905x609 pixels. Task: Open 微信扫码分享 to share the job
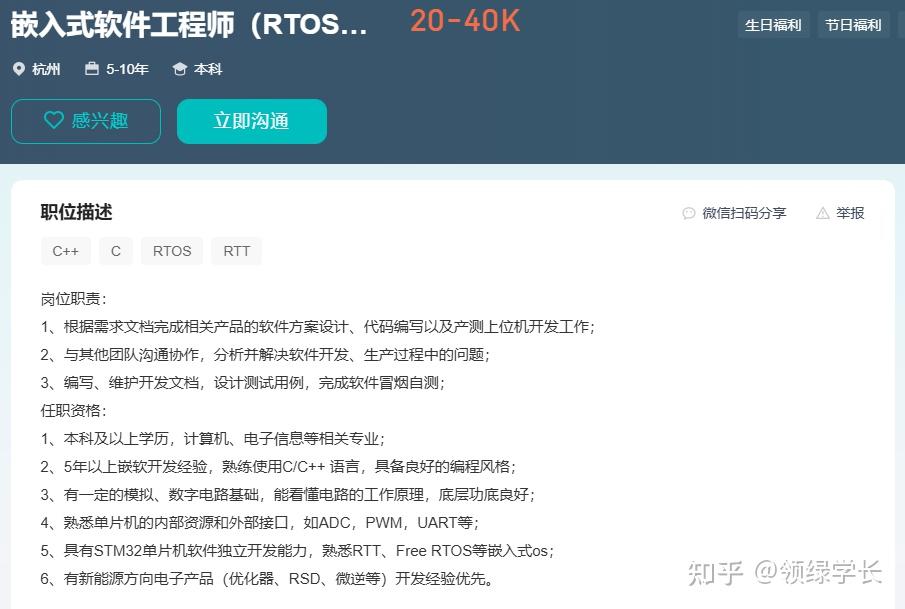coord(744,213)
